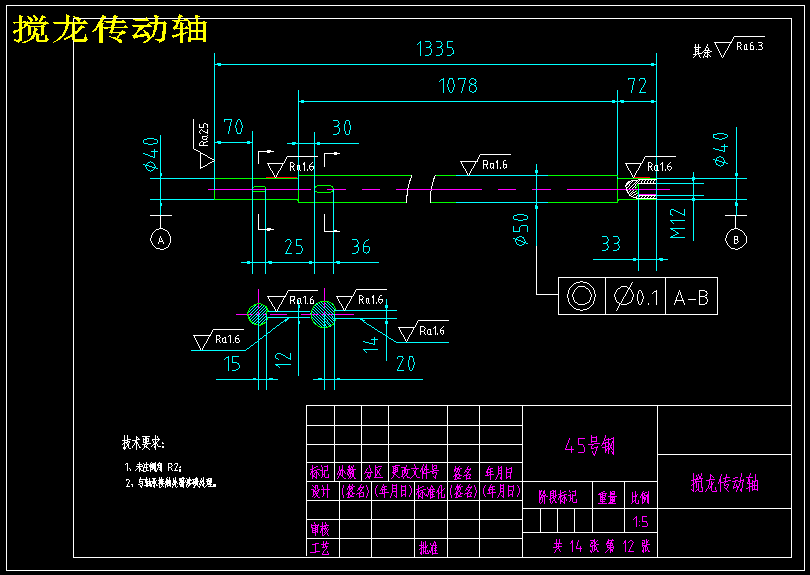Select the 共 14 张 第 12 张 sheet count
This screenshot has width=810, height=575.
point(601,546)
